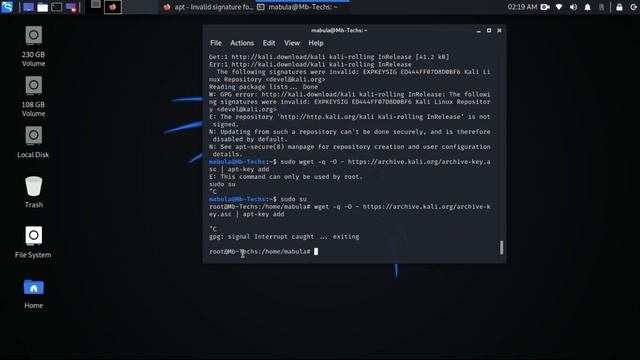Click the volume speaker icon
The width and height of the screenshot is (640, 360).
573,7
